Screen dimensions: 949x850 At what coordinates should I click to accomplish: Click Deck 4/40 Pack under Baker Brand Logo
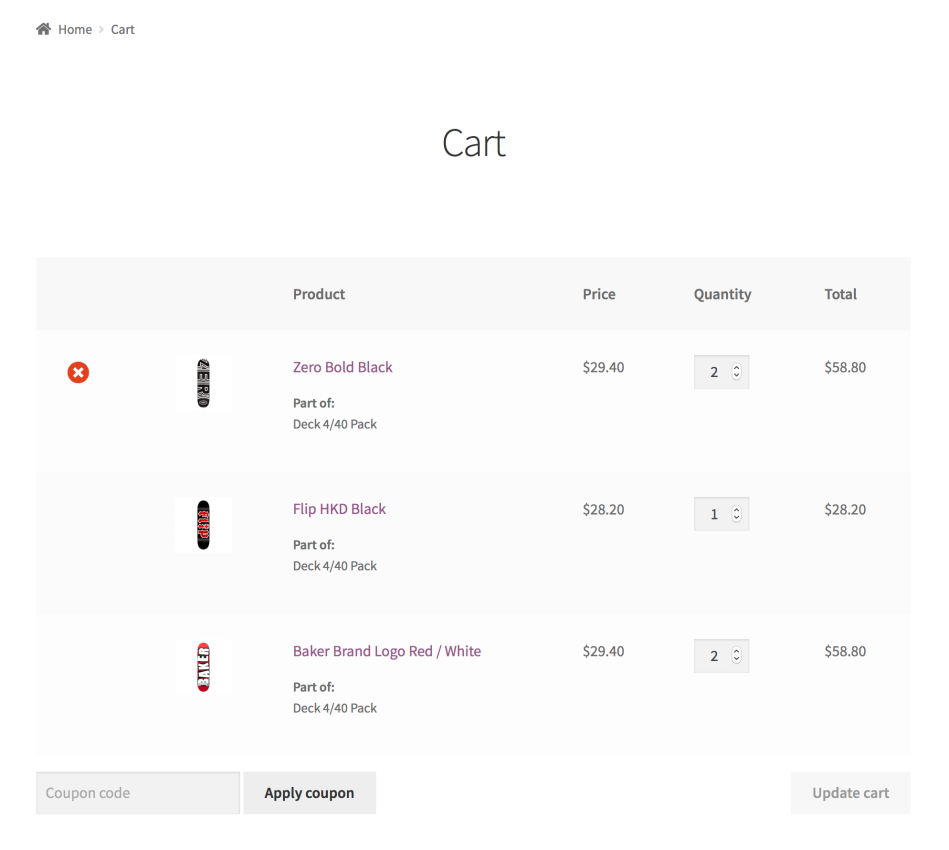(x=335, y=708)
